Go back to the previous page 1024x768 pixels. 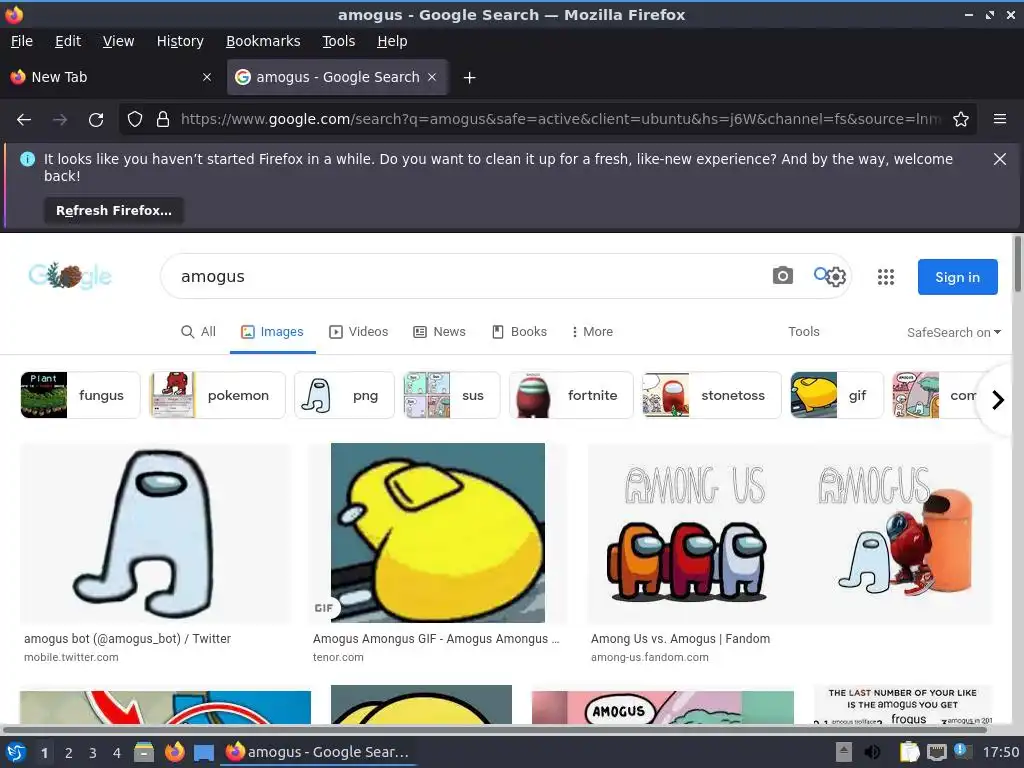point(24,120)
